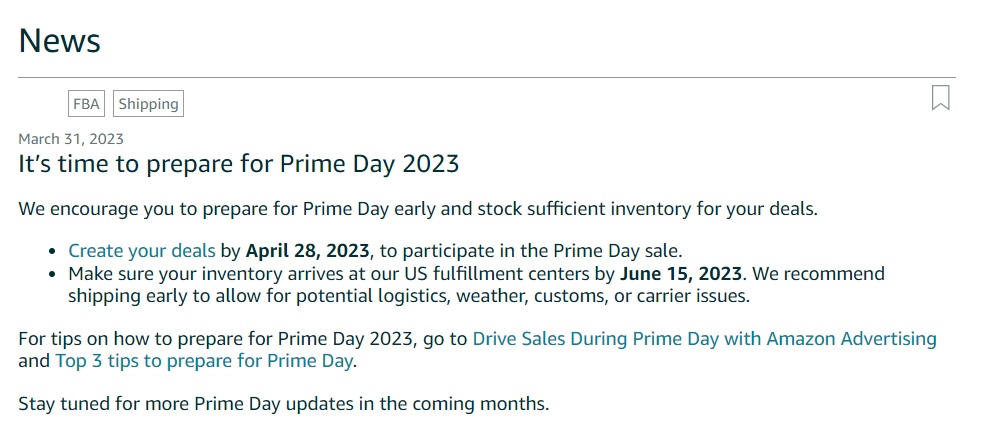The image size is (989, 428).
Task: Click the Prime Day 2023 article headline
Action: click(x=239, y=163)
